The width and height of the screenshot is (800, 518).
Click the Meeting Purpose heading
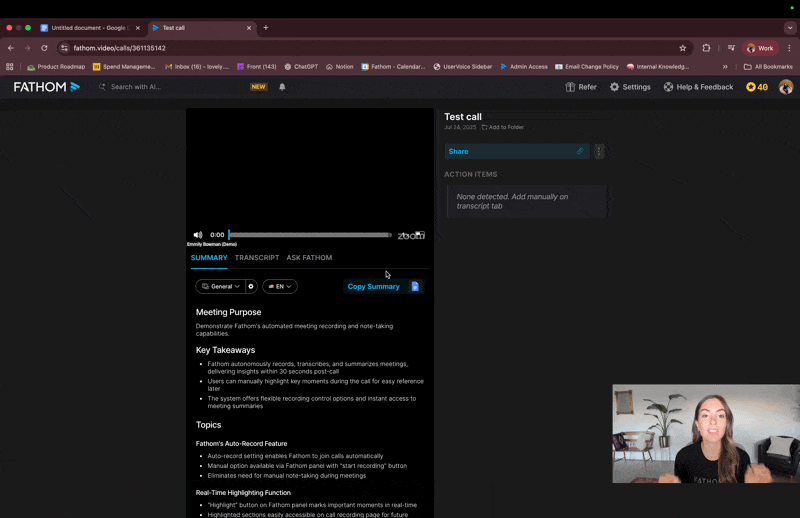229,312
